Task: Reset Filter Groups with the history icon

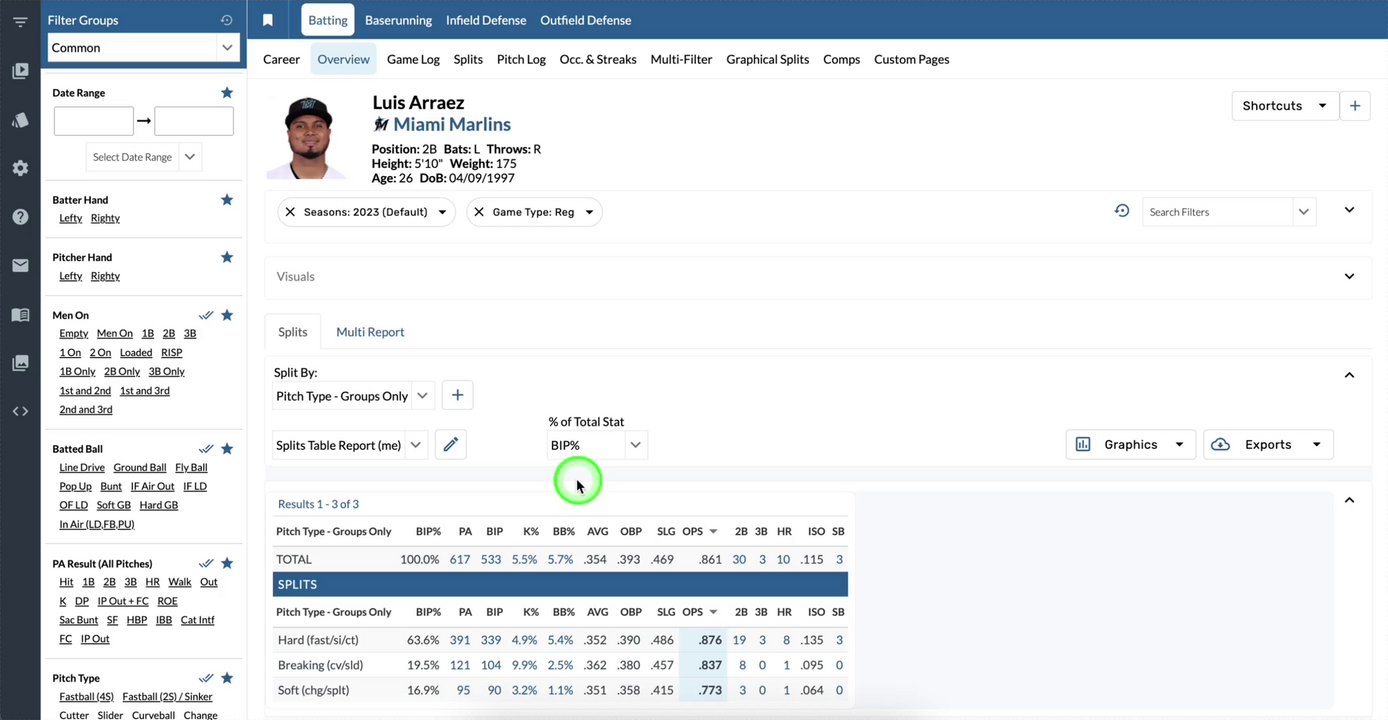Action: pos(227,20)
